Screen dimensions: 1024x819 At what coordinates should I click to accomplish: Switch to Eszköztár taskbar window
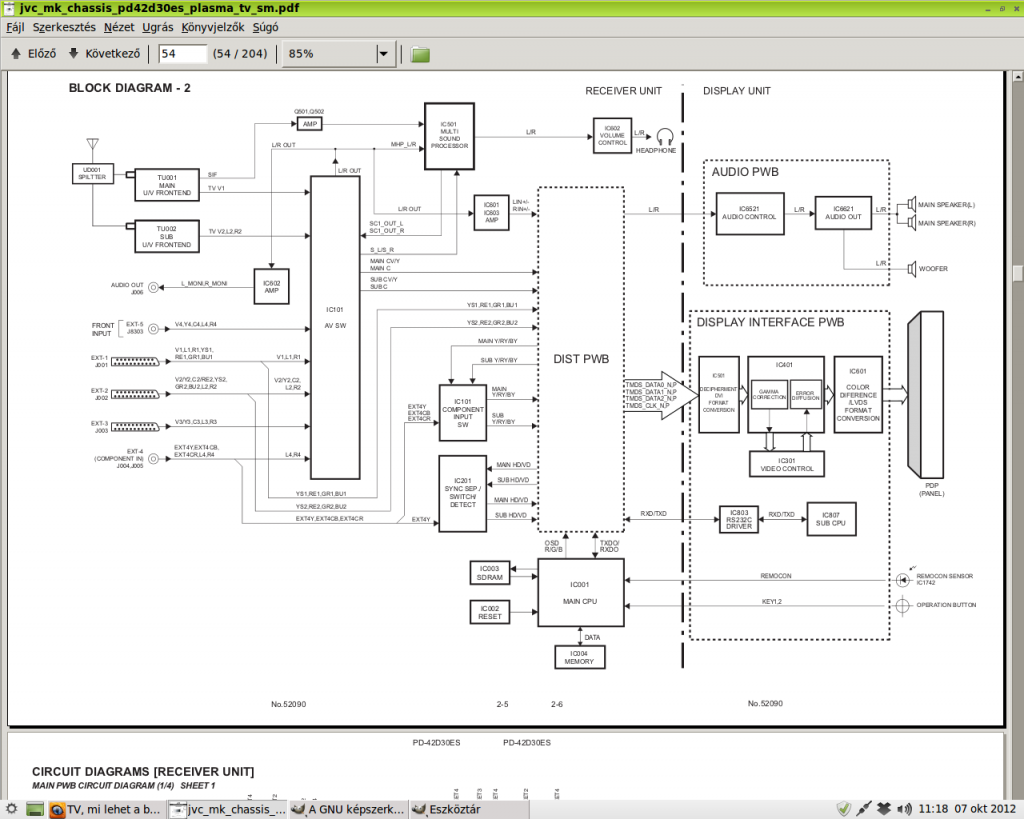click(x=449, y=809)
